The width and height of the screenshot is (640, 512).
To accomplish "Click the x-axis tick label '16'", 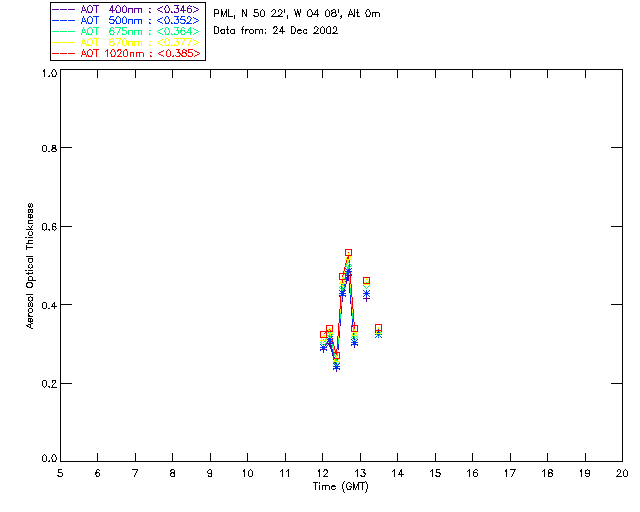I will point(472,473).
